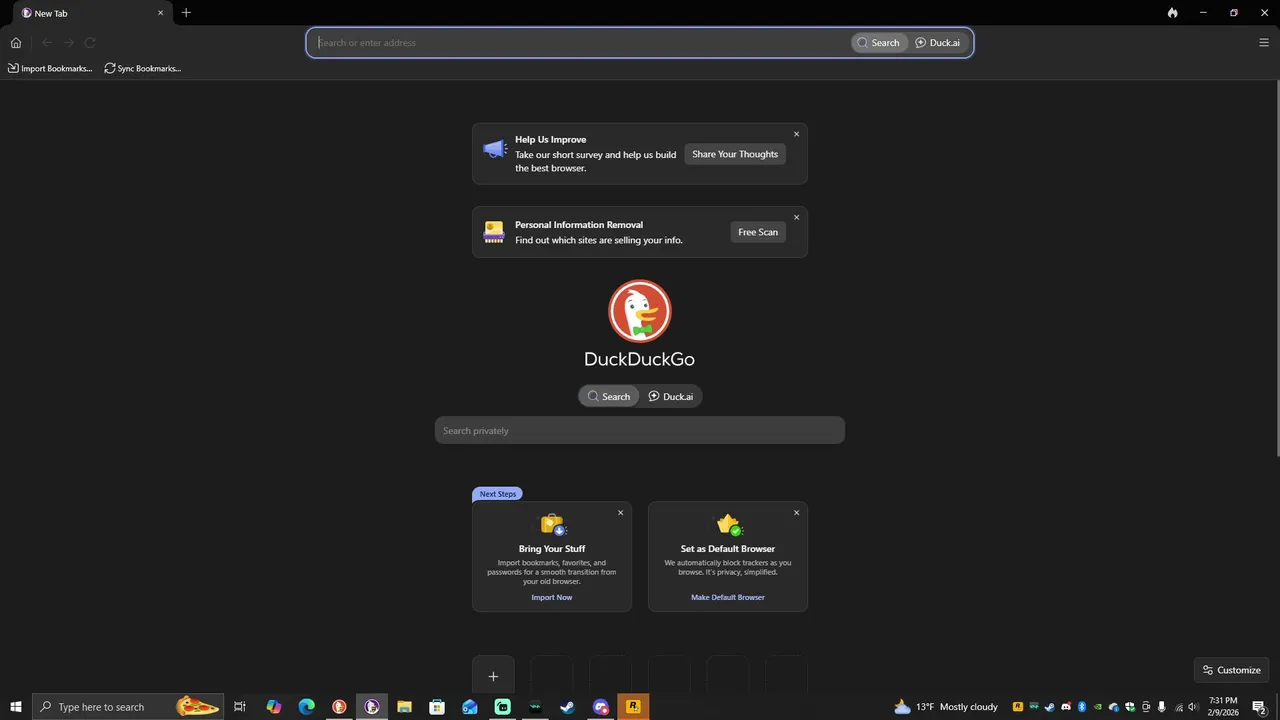
Task: Click the DuckDuckGo duck logo
Action: point(640,311)
